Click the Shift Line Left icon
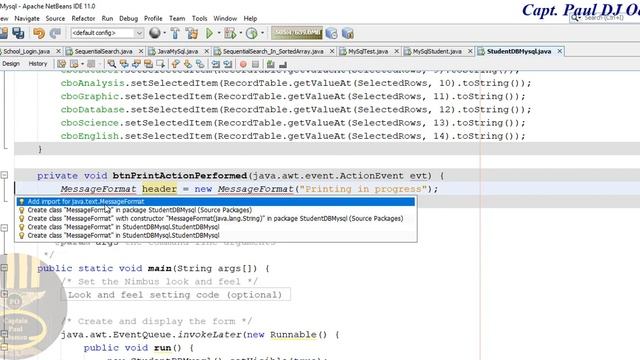Viewport: 640px width, 360px height. (216, 64)
